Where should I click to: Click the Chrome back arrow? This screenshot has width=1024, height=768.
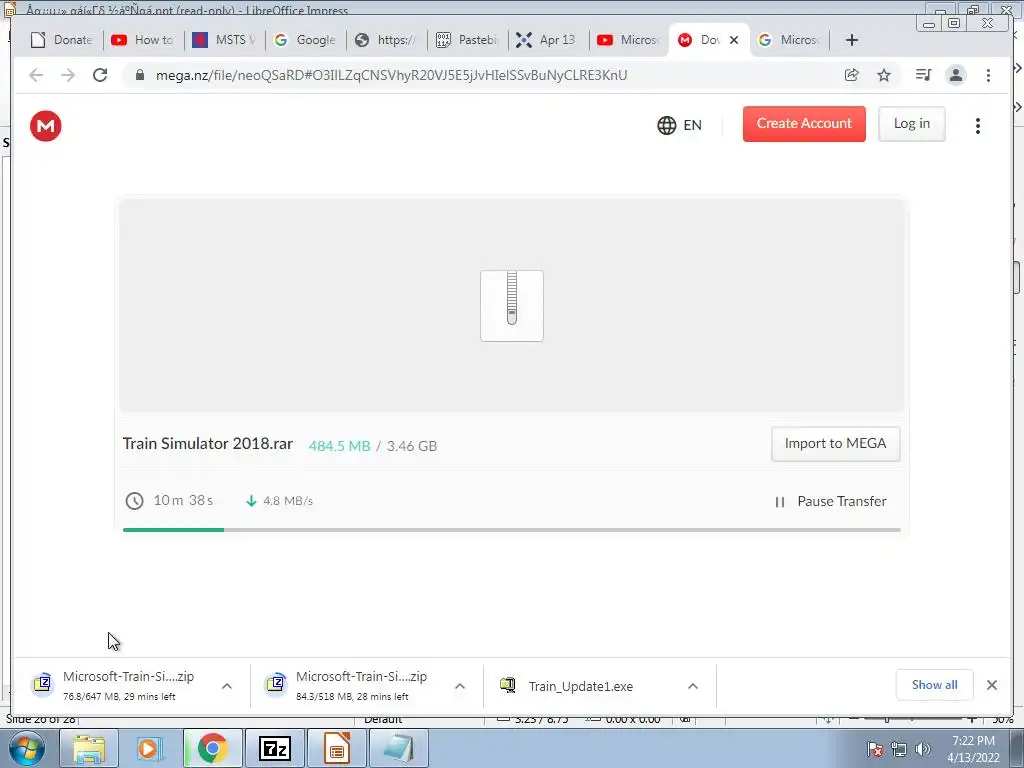(36, 75)
